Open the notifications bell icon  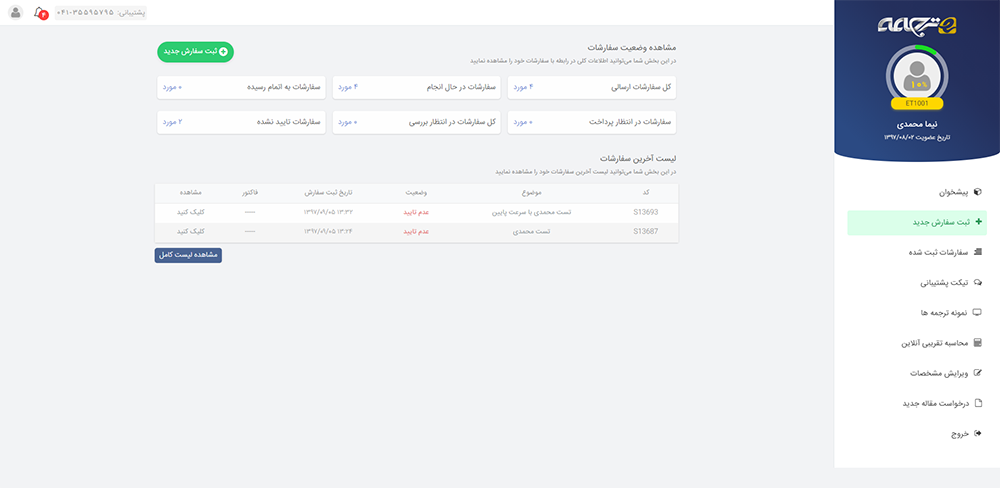pos(40,12)
